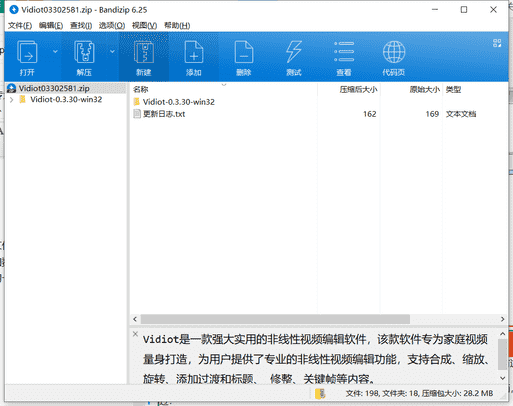Click the toolbar layout grid icon
This screenshot has height=406, width=513.
point(497,43)
